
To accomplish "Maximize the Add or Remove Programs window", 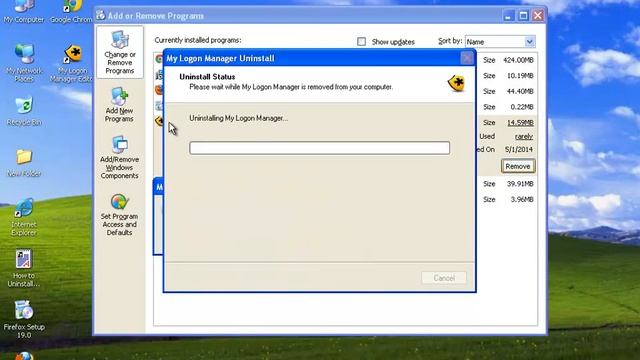I will click(523, 16).
